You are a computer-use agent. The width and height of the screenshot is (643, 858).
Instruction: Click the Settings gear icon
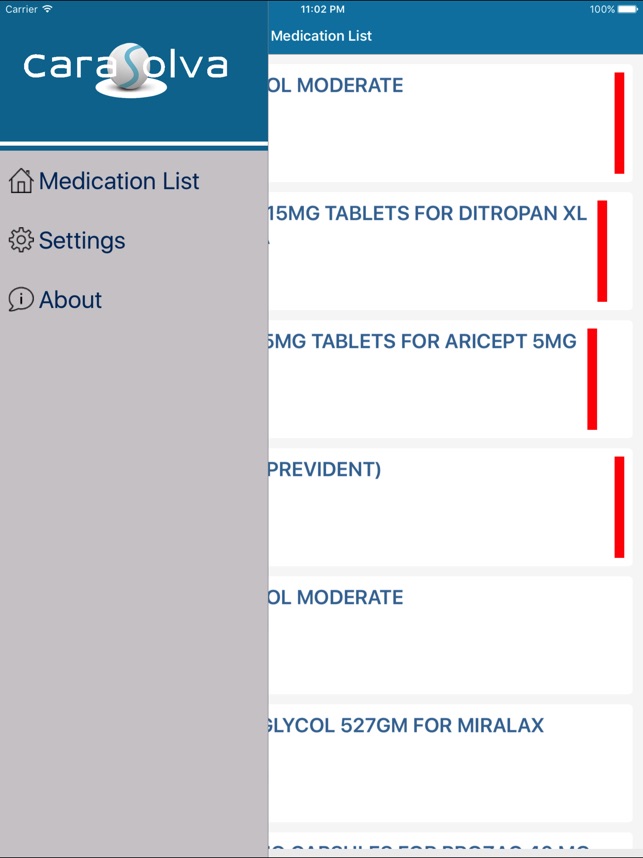point(20,240)
